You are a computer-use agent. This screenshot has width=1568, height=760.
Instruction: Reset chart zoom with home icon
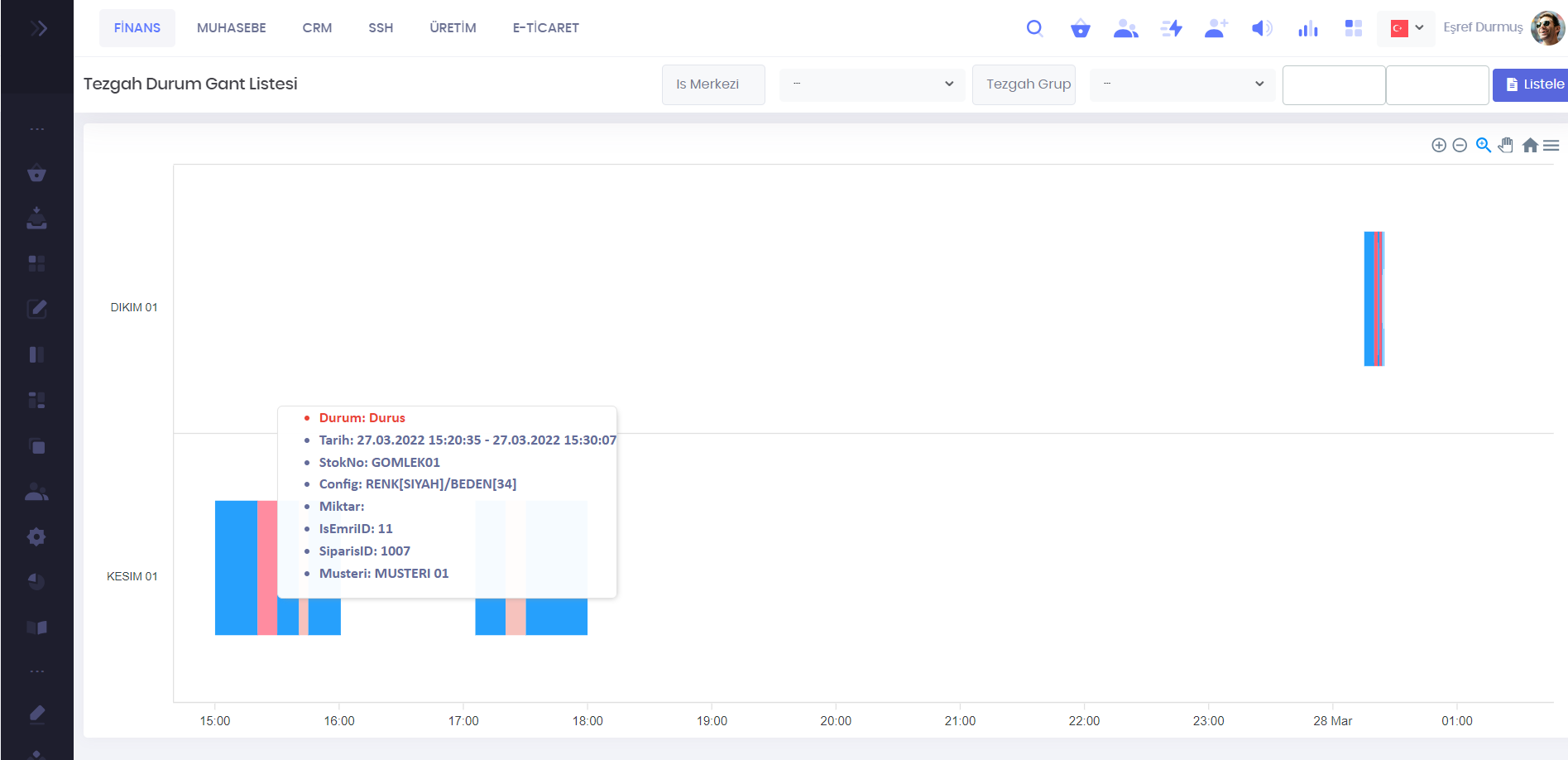coord(1530,146)
